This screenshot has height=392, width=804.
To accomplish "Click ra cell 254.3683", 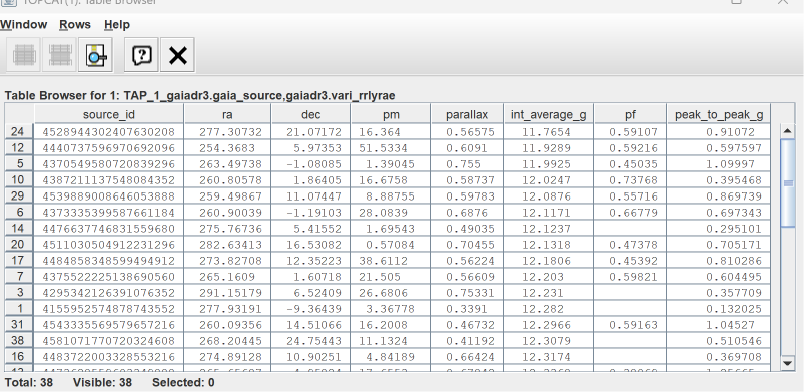I will coord(227,148).
